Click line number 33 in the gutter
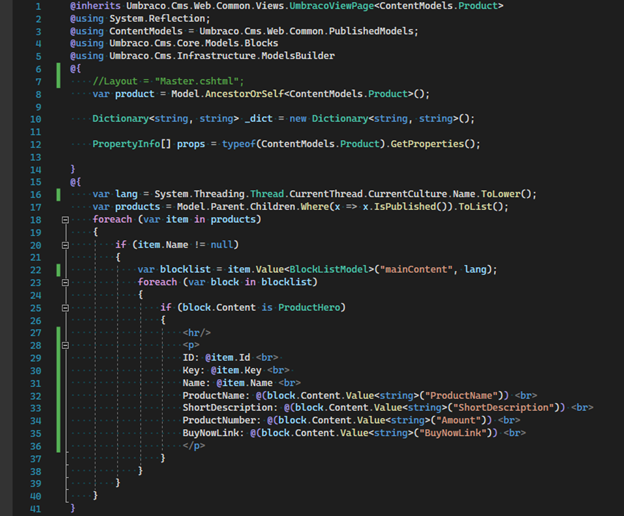624x516 pixels. (36, 409)
